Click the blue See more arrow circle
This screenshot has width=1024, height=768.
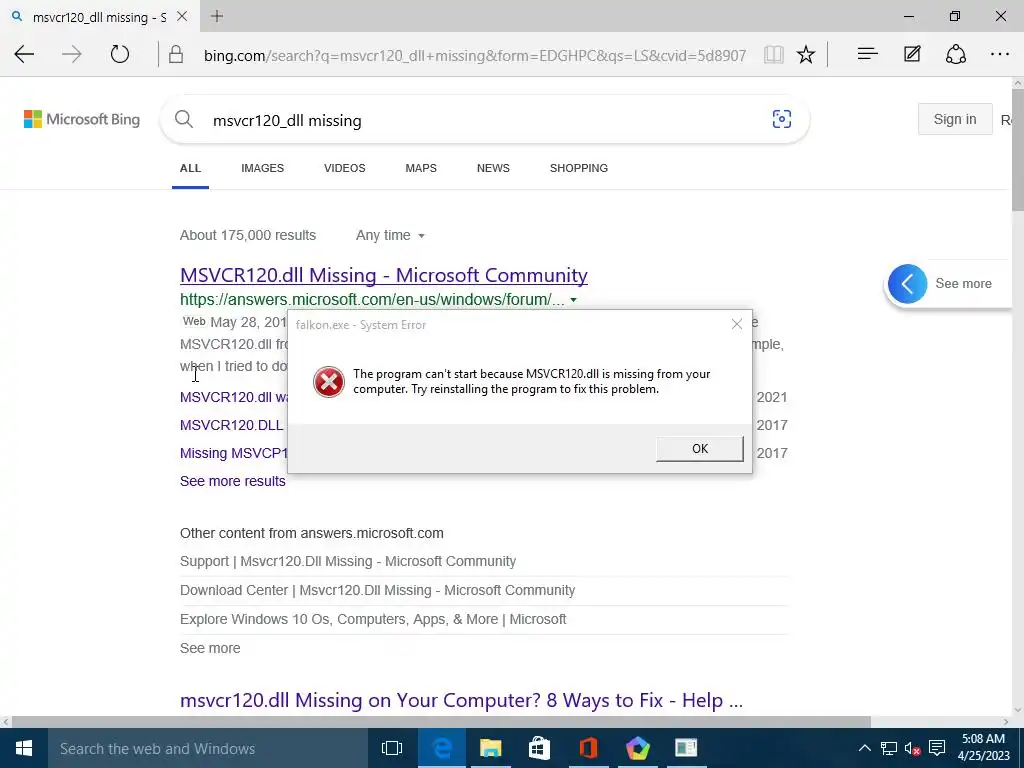coord(907,283)
